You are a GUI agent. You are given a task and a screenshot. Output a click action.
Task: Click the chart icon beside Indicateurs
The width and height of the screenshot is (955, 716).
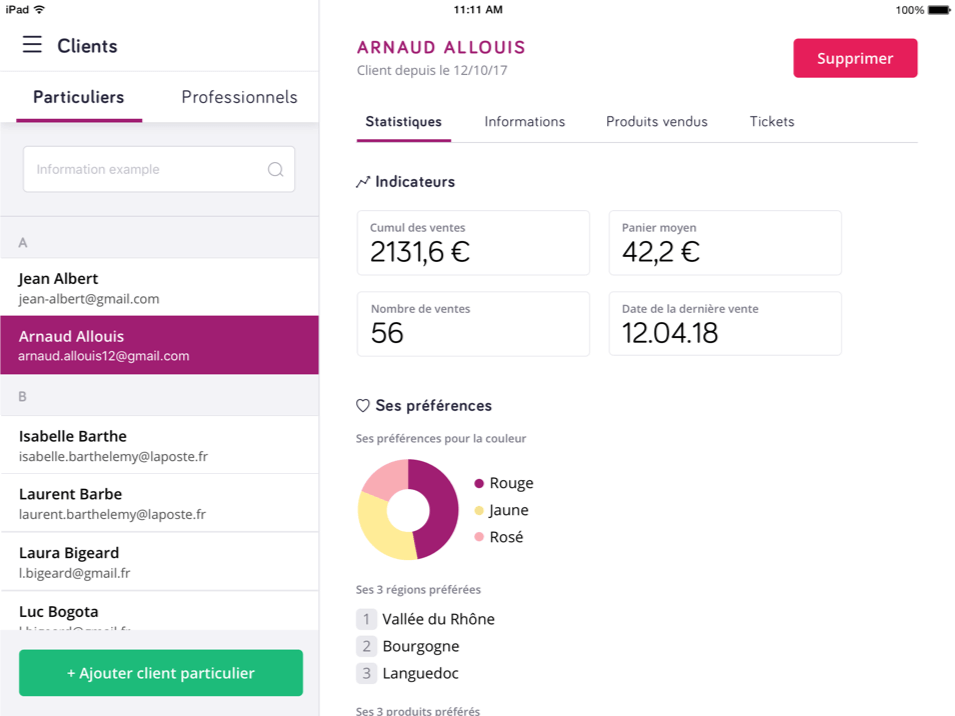[362, 181]
